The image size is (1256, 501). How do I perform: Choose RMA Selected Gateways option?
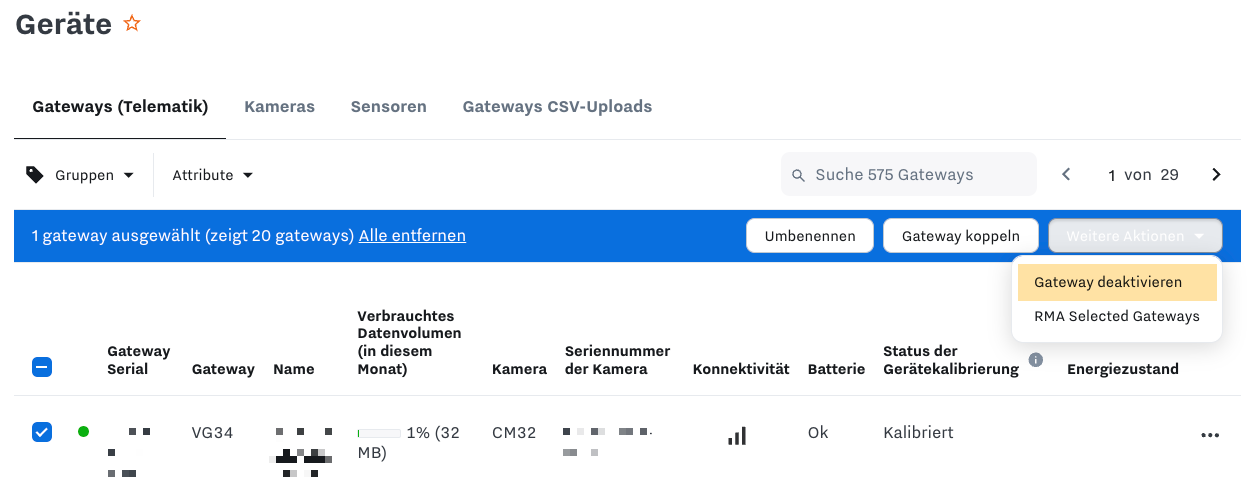pyautogui.click(x=1117, y=316)
